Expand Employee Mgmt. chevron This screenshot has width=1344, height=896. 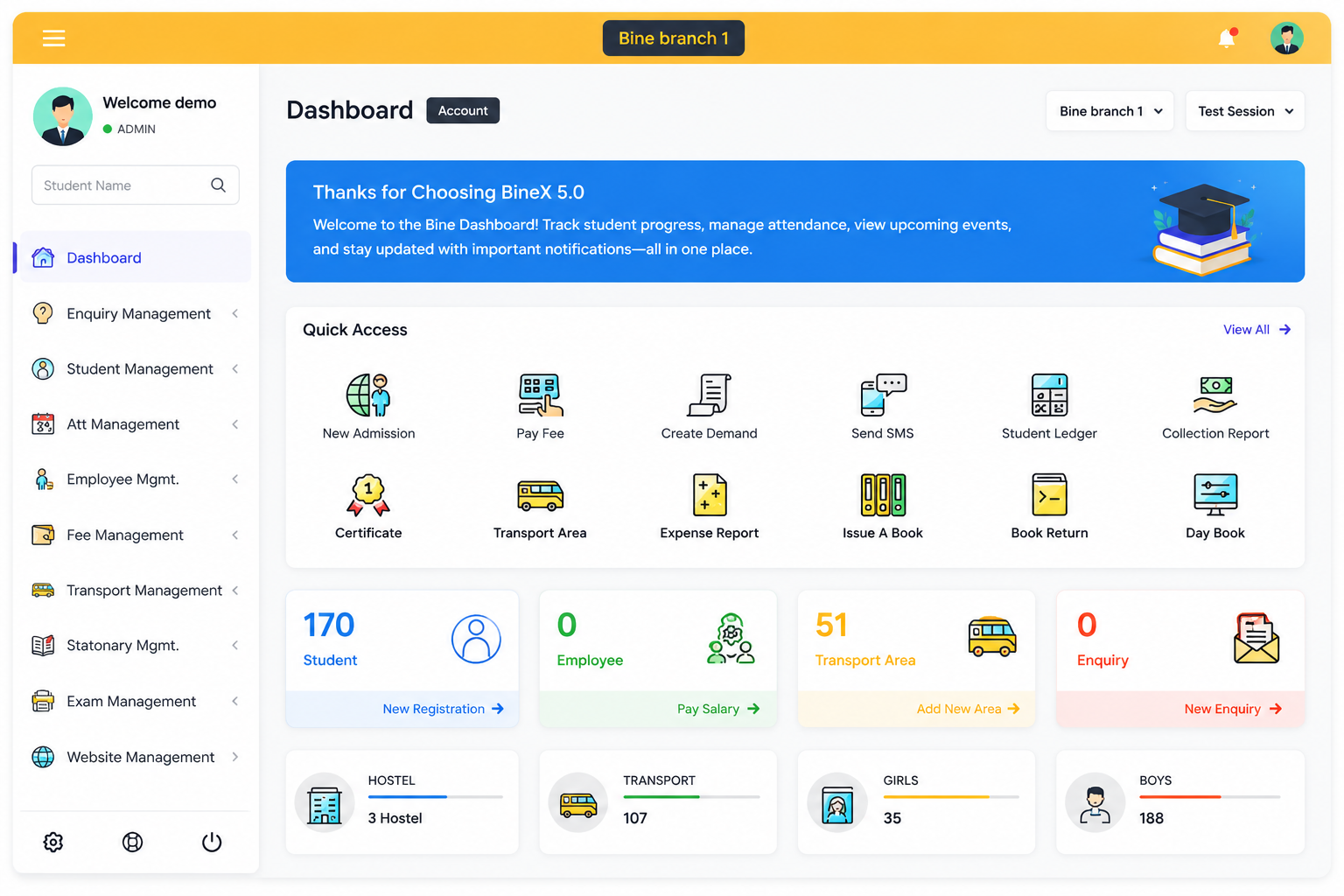point(235,479)
